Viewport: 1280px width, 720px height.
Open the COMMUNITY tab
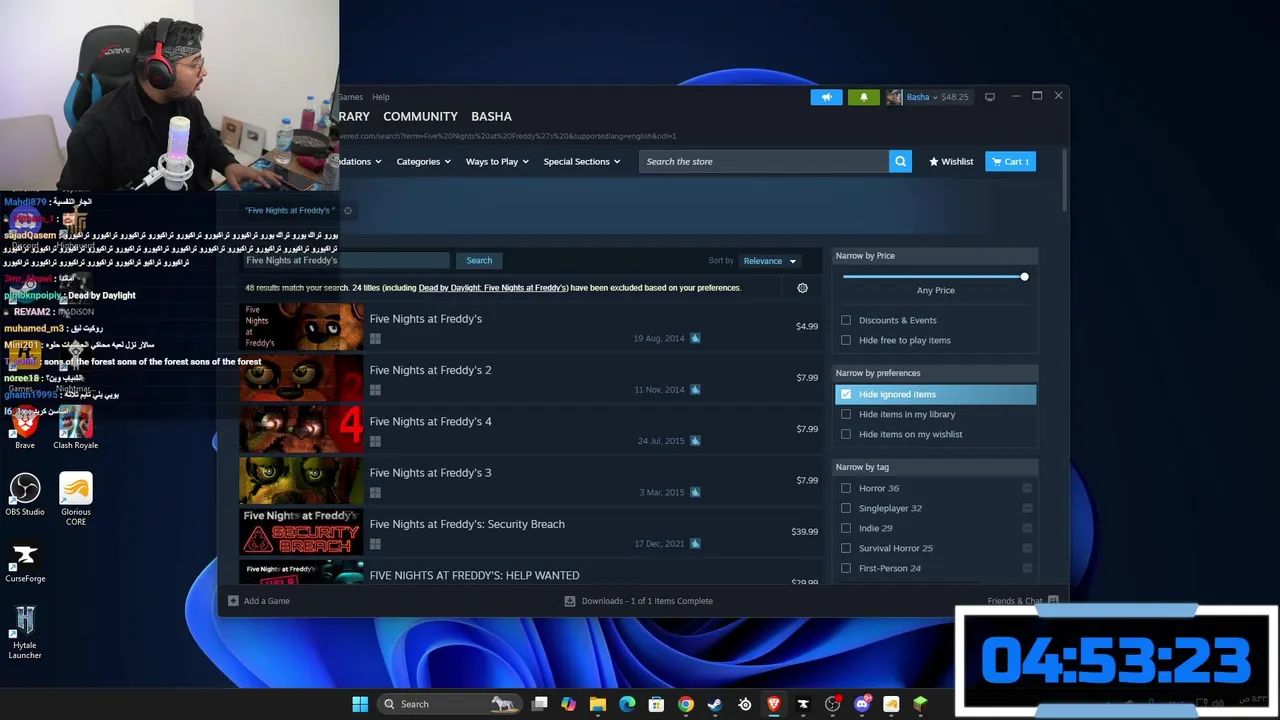pyautogui.click(x=420, y=116)
